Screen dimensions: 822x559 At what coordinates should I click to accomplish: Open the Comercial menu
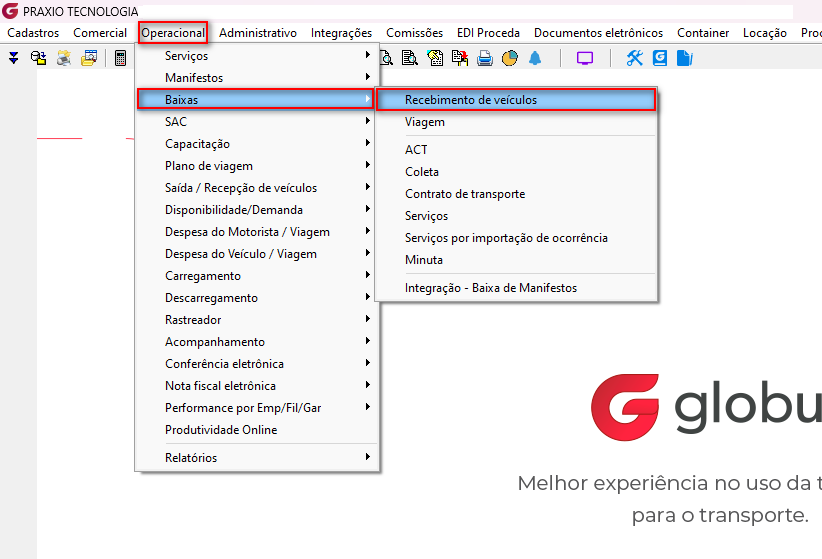pos(100,33)
